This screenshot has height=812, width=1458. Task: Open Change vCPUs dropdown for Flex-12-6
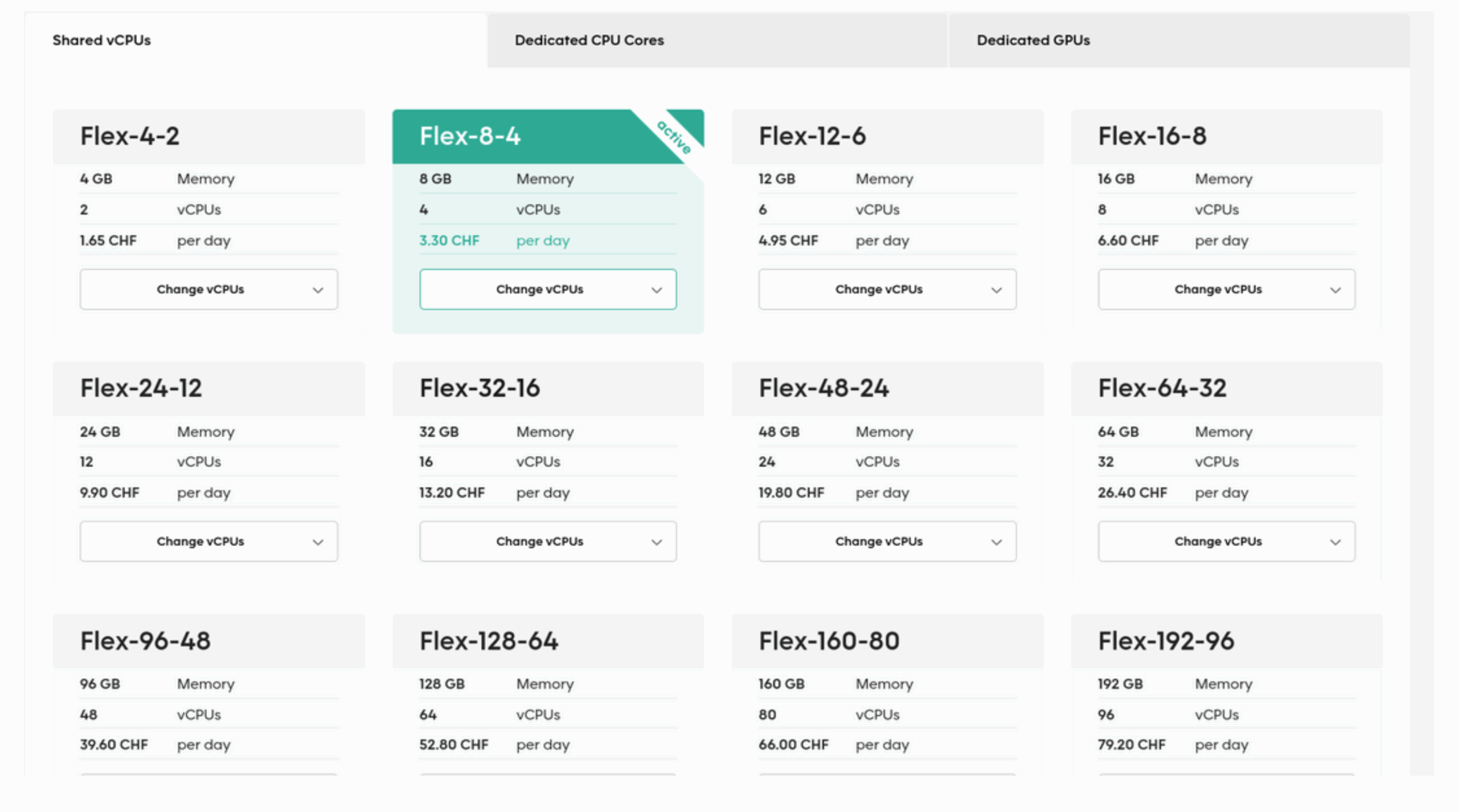coord(887,289)
